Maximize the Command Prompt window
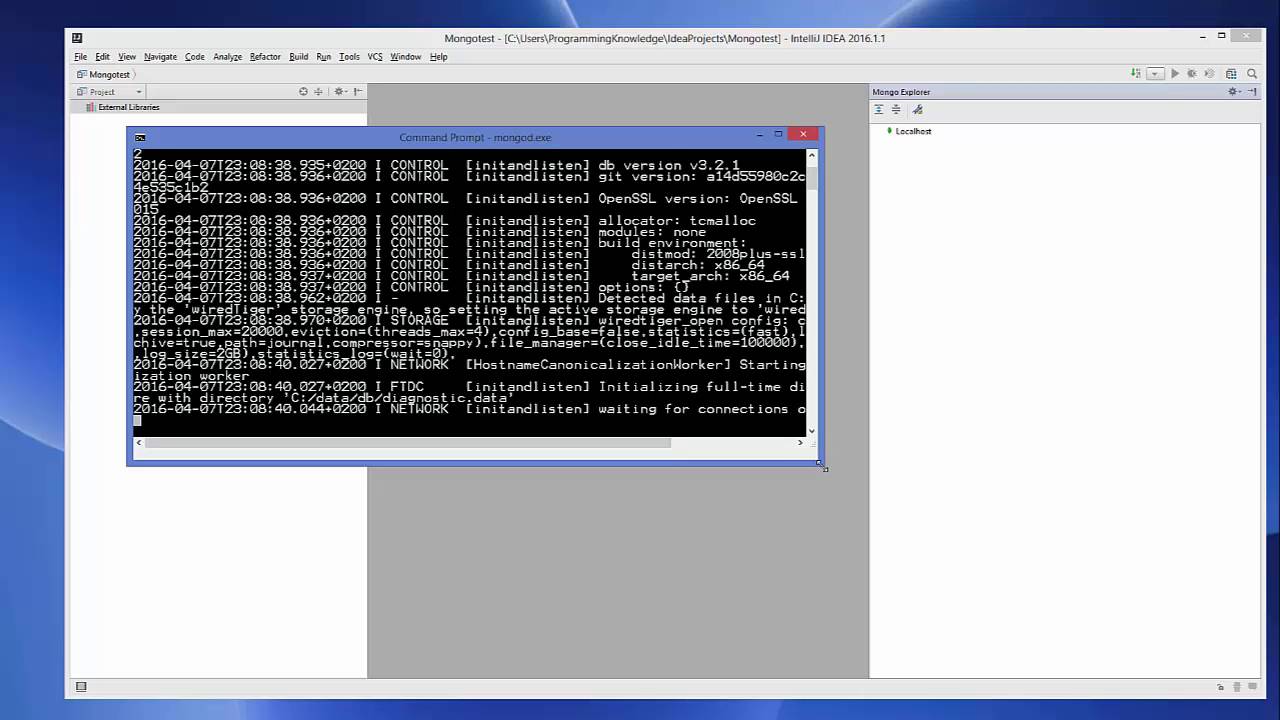This screenshot has width=1280, height=720. coord(778,134)
